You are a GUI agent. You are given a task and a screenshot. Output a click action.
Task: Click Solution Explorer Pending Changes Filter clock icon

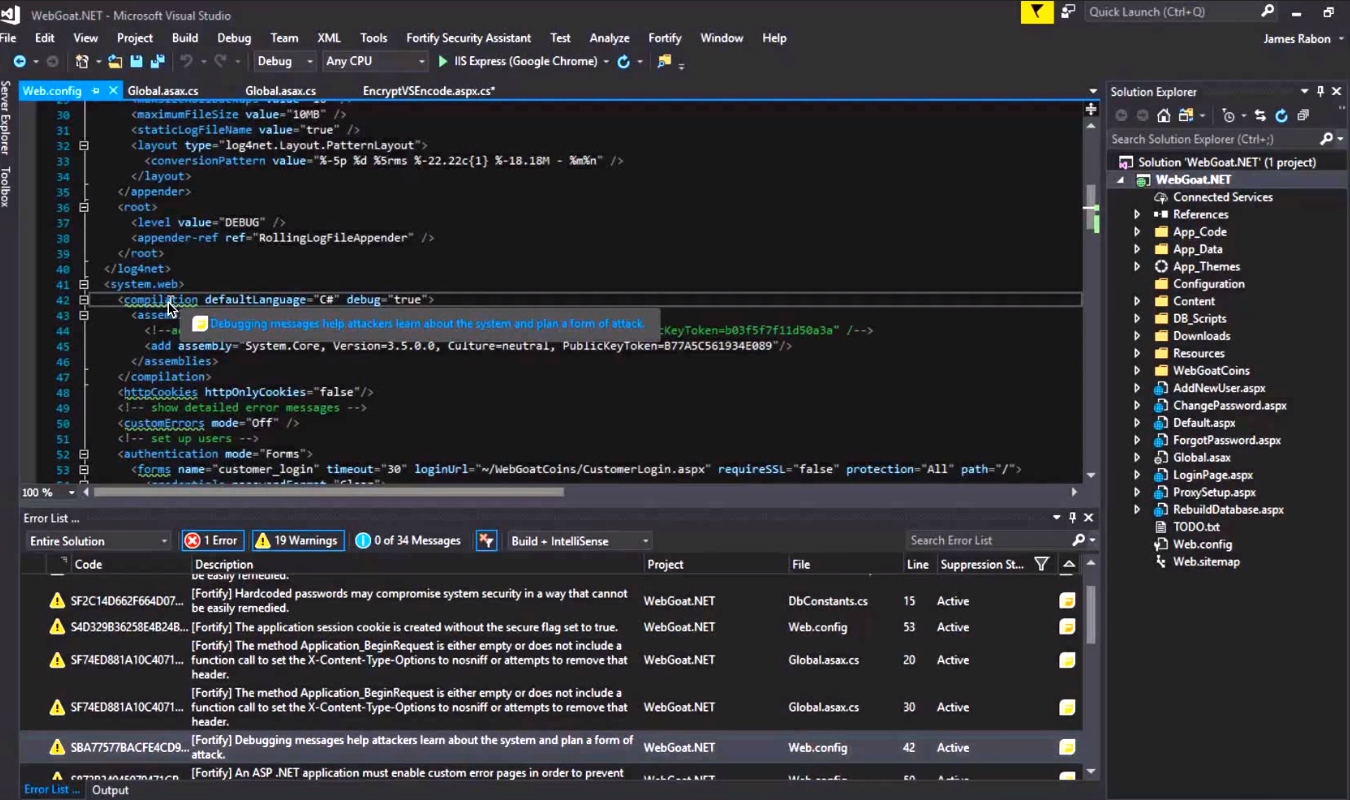click(x=1229, y=116)
